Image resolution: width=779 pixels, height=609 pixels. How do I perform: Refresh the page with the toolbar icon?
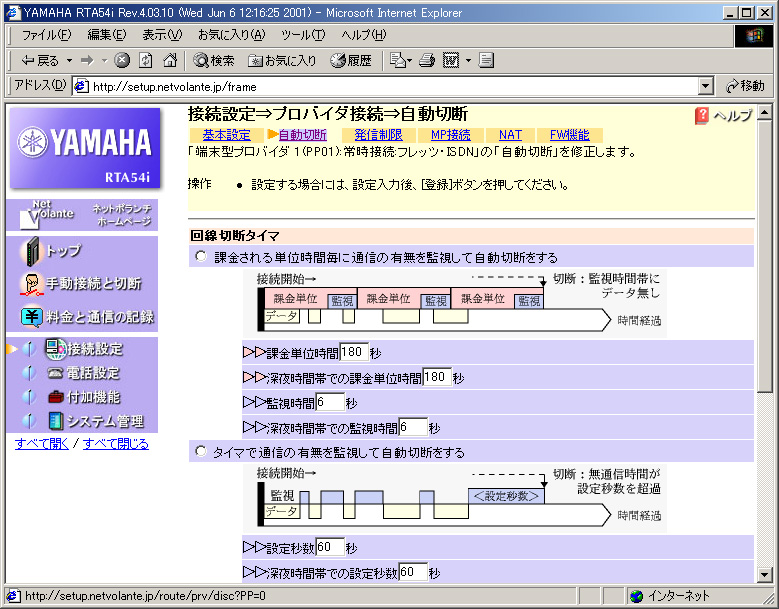point(146,61)
